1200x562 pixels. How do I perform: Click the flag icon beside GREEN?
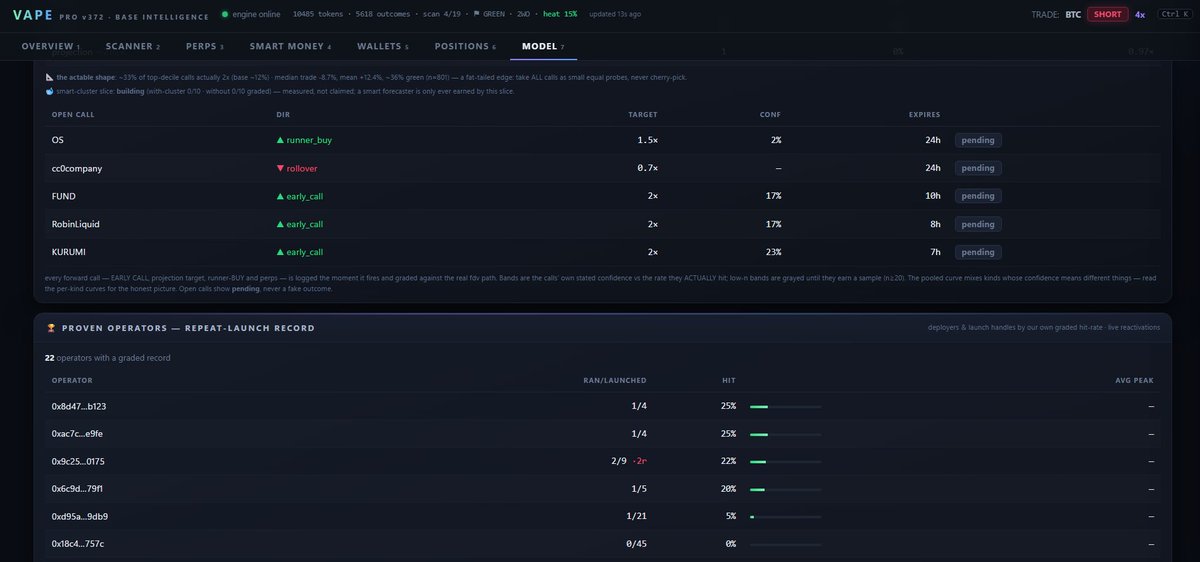(477, 15)
